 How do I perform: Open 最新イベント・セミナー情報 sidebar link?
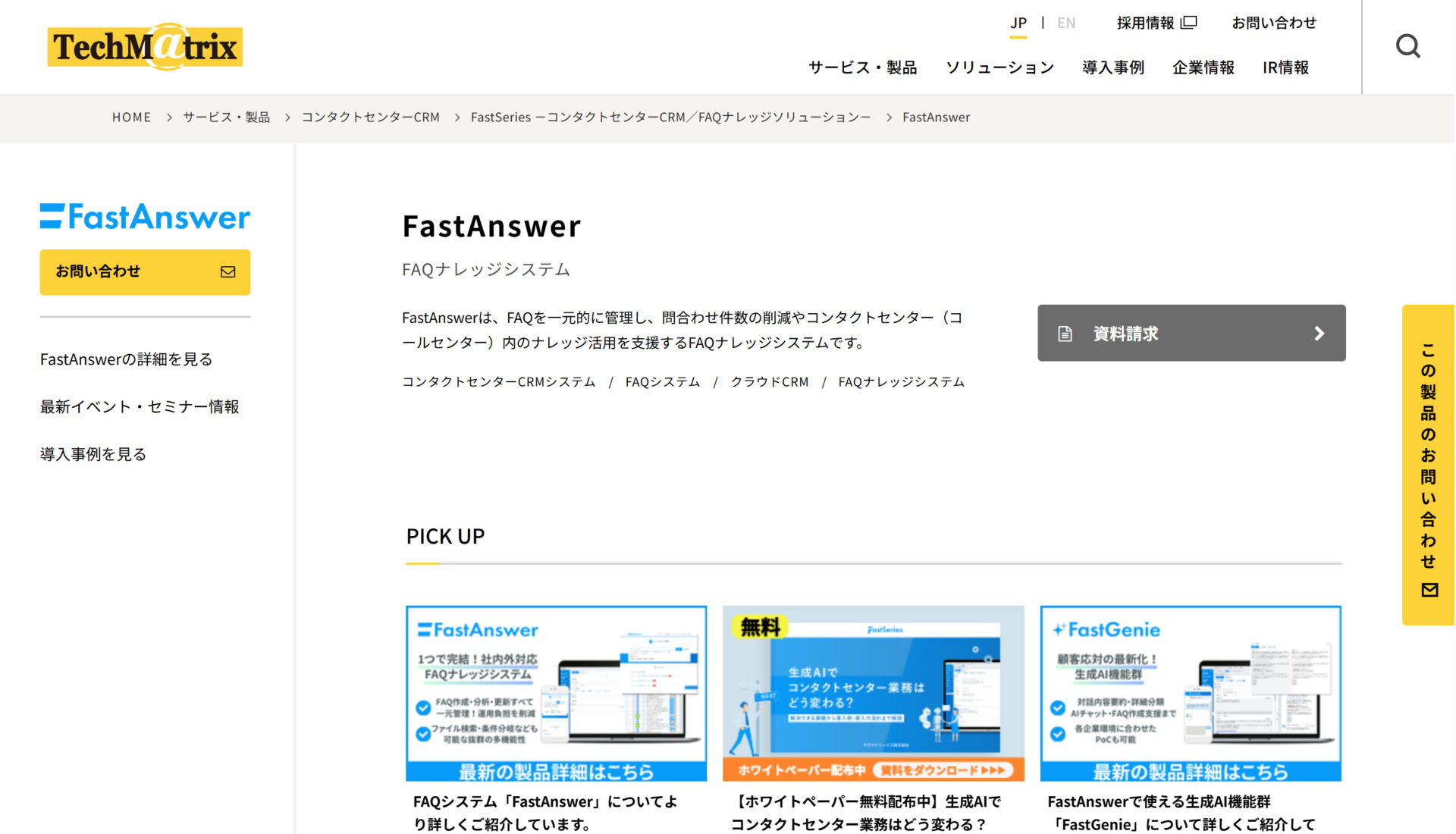[140, 407]
